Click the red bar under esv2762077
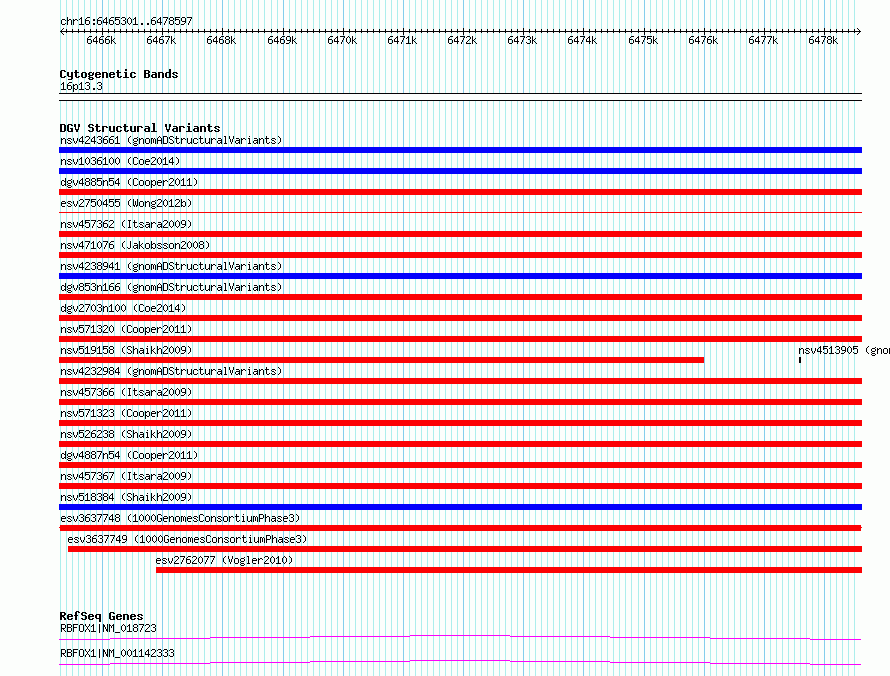 [509, 570]
